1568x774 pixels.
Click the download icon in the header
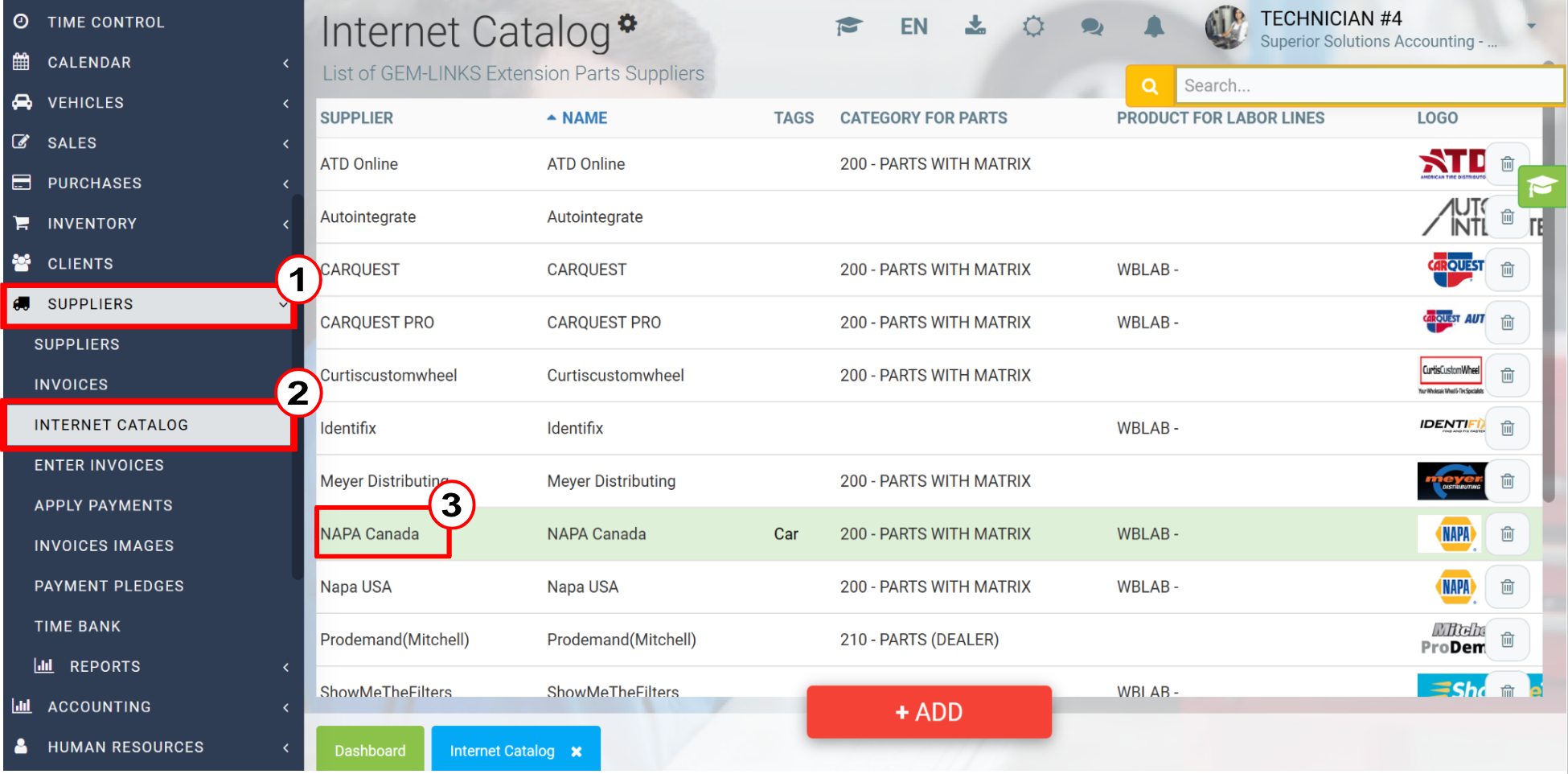pyautogui.click(x=975, y=26)
